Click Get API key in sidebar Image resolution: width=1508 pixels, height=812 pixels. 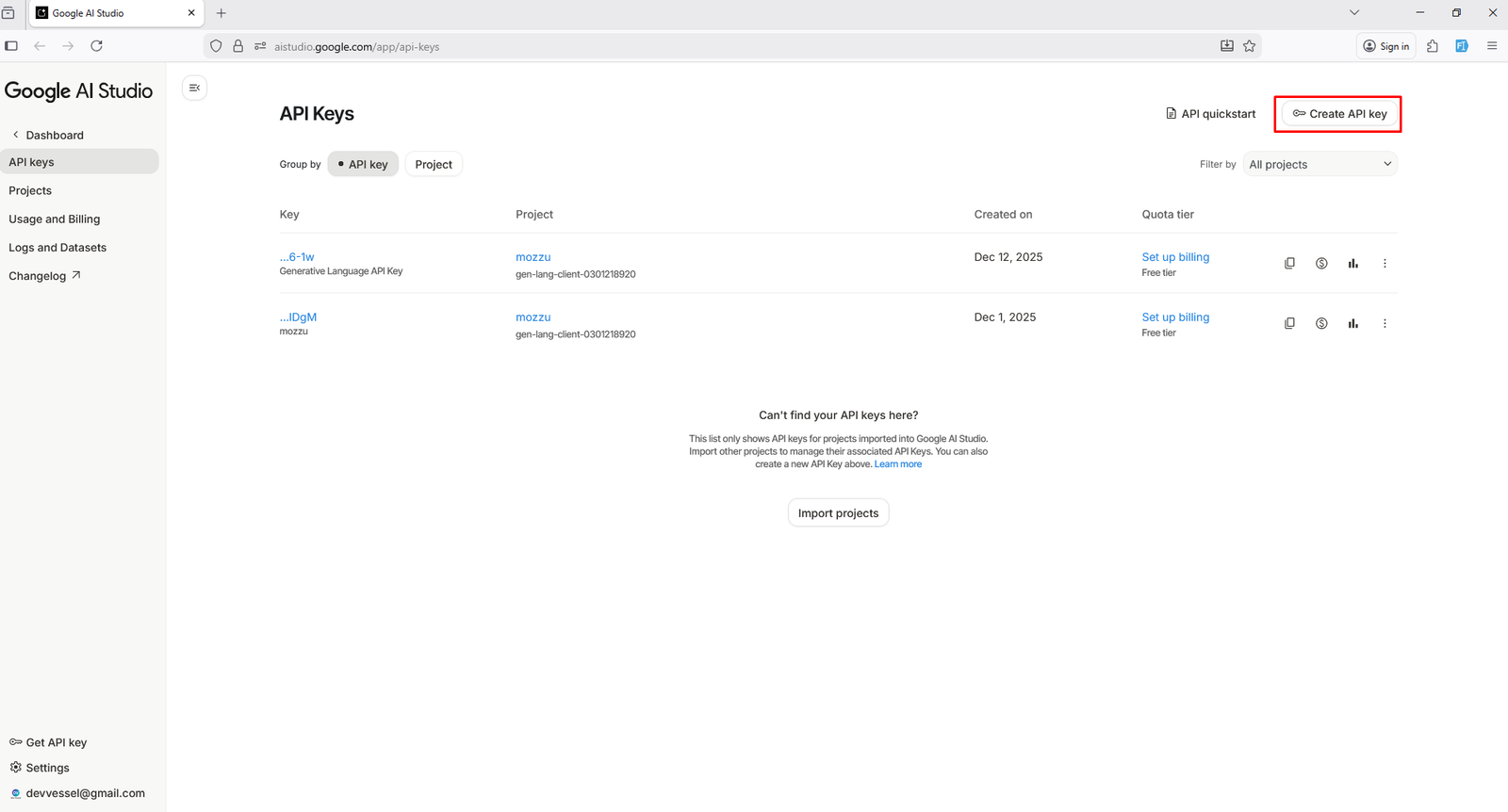tap(48, 742)
